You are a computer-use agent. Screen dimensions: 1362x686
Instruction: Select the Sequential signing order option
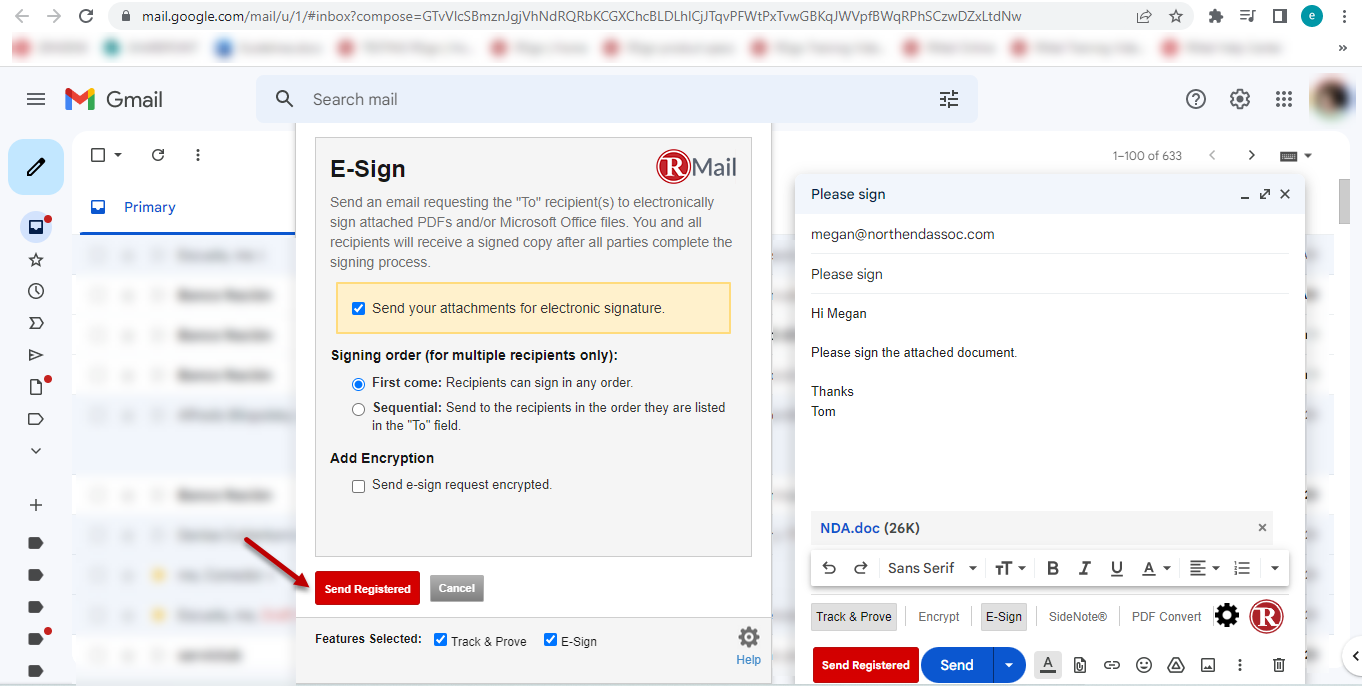click(358, 408)
